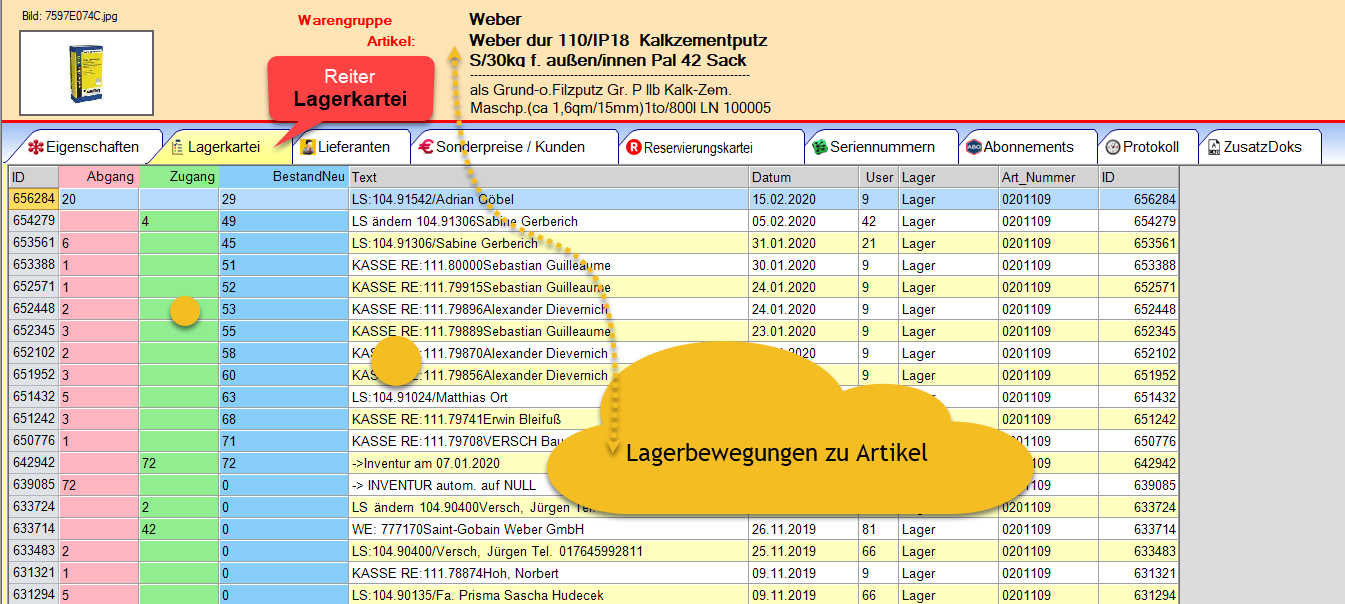Click text 'LS ändern 104.91306Sabine Gerberich'
The height and width of the screenshot is (604, 1345).
[x=465, y=221]
